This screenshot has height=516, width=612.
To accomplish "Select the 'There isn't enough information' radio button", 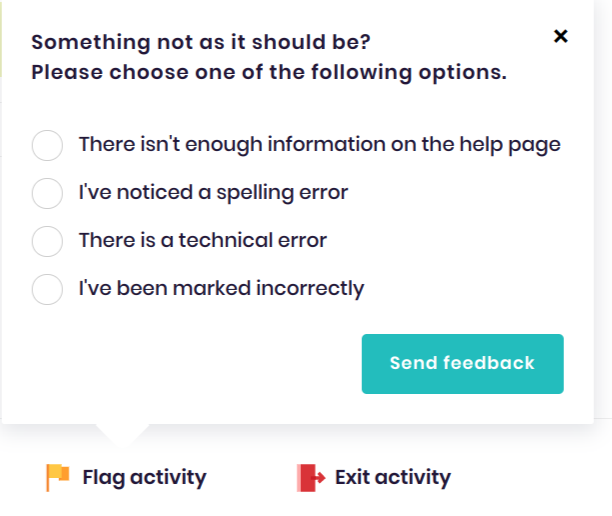I will point(47,145).
